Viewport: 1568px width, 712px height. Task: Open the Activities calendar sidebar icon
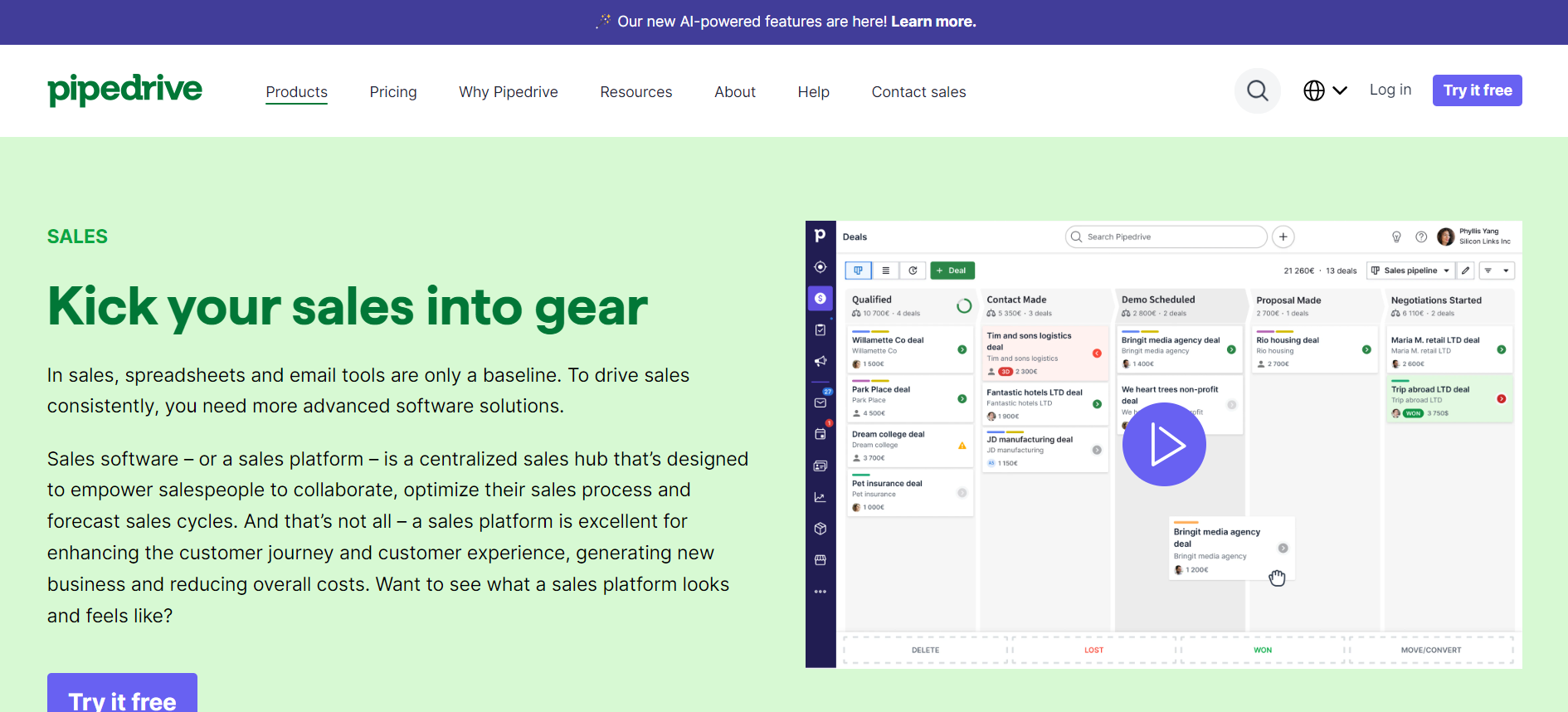pyautogui.click(x=820, y=433)
